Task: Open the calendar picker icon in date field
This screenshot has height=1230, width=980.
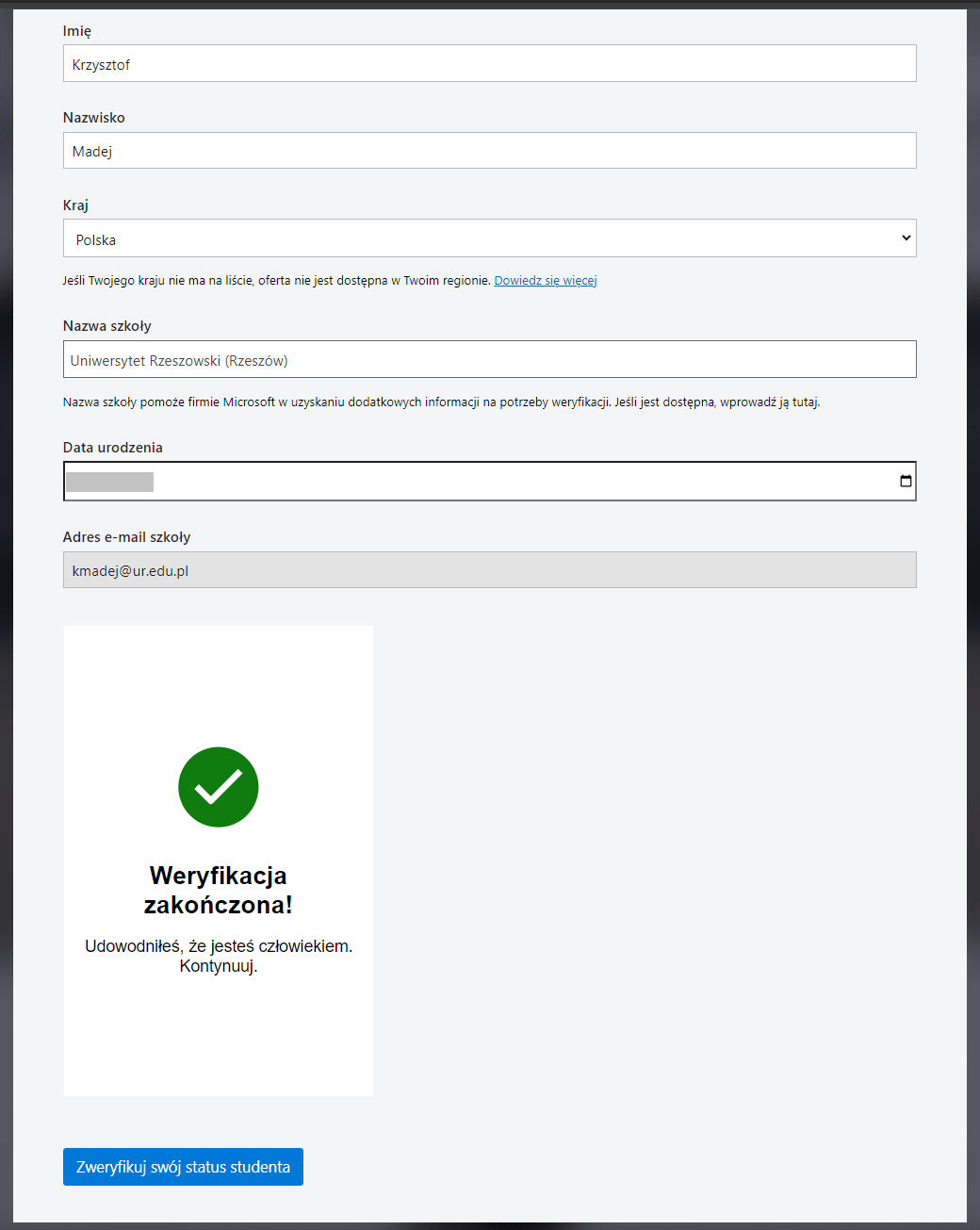Action: (x=905, y=481)
